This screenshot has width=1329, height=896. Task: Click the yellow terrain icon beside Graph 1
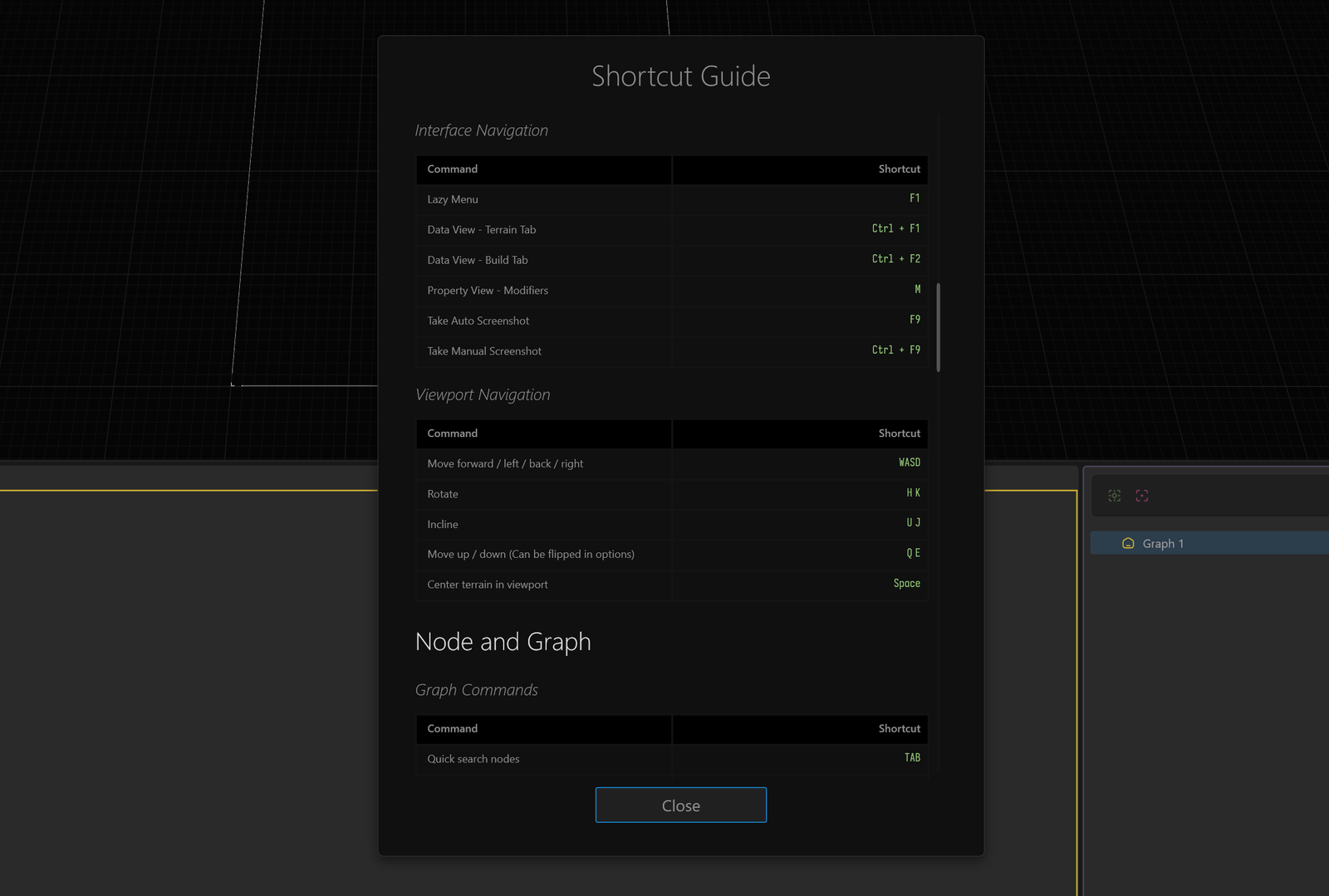1127,543
